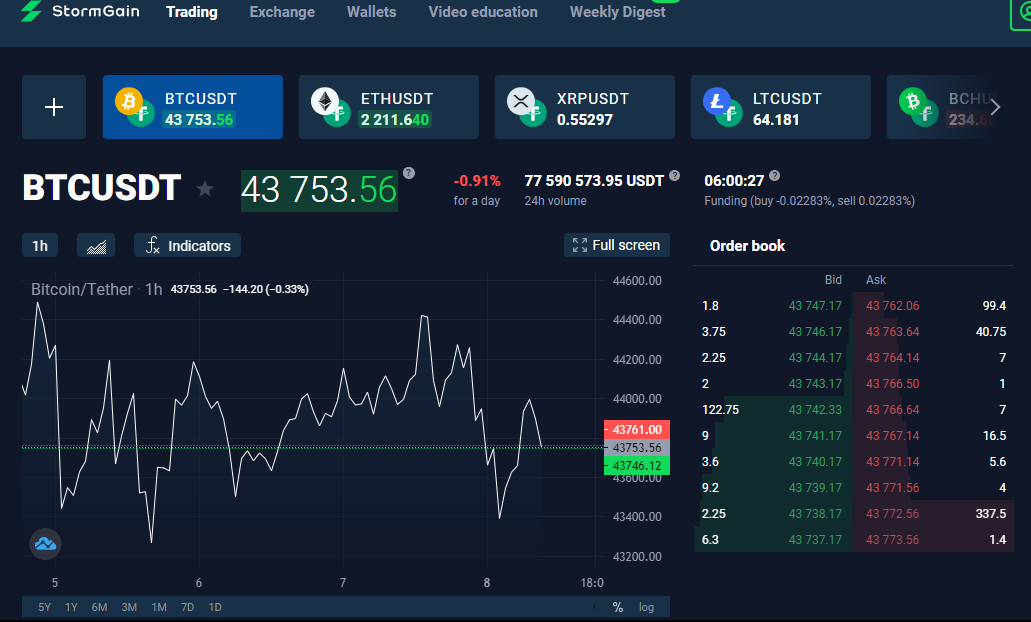
Task: Open the Trading tab
Action: 191,12
